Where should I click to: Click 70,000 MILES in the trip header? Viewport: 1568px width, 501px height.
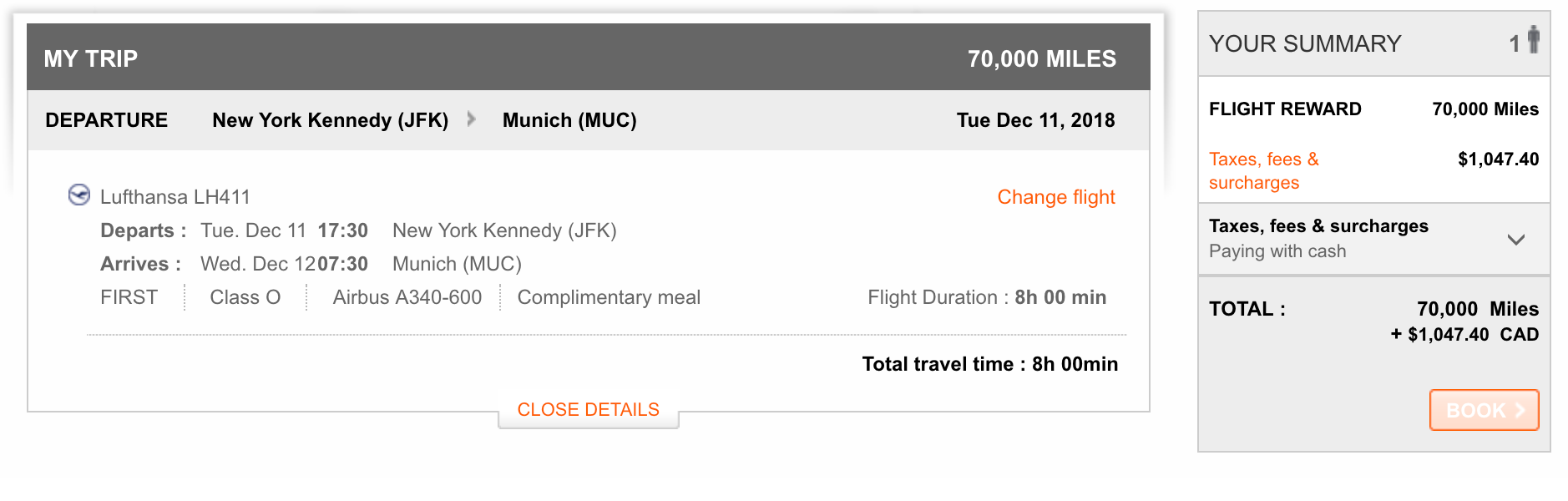pos(1041,58)
